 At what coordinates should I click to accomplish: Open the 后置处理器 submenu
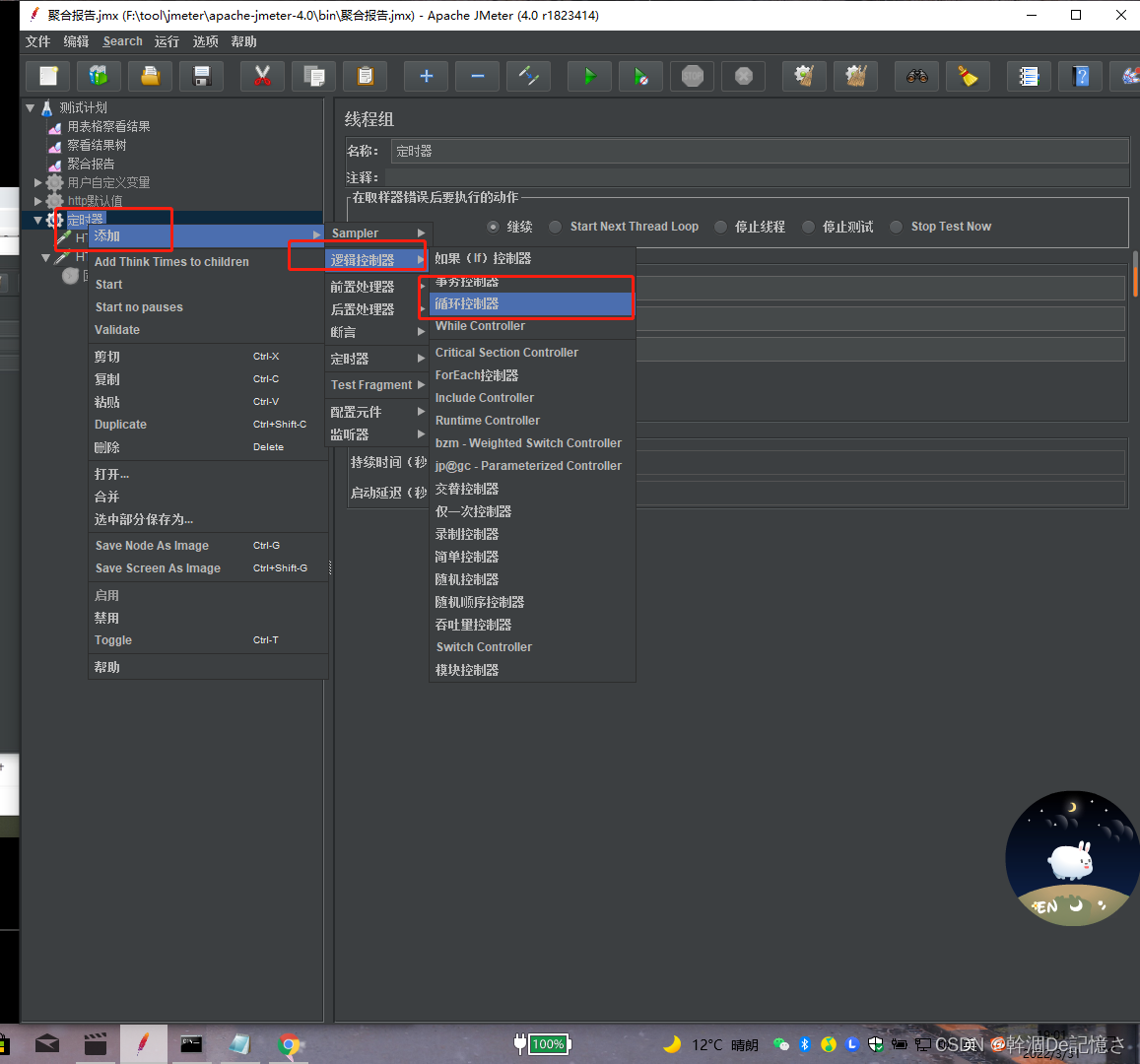[x=378, y=309]
